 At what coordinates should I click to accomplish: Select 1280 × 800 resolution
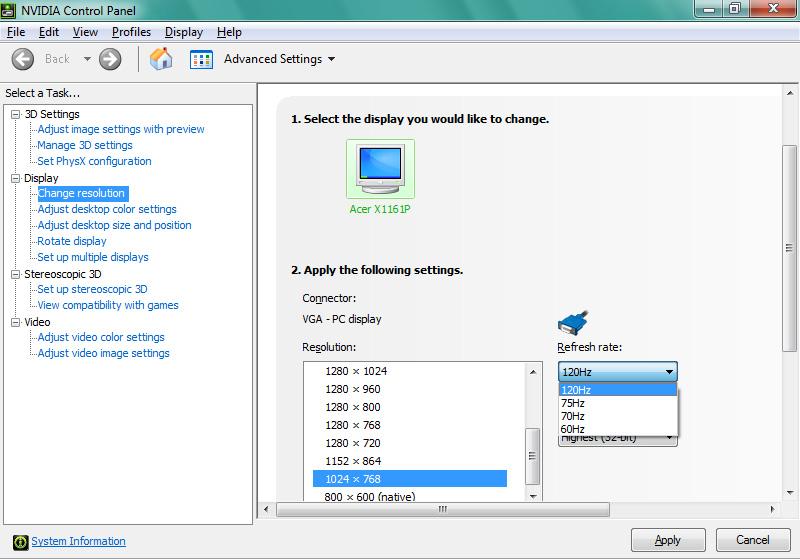tap(353, 407)
